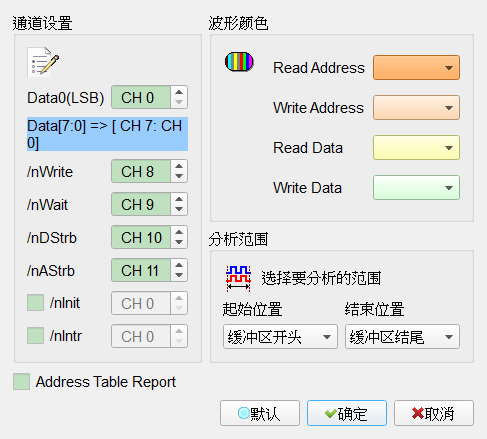Click the 分析范围 heading
The width and height of the screenshot is (487, 439).
[238, 239]
